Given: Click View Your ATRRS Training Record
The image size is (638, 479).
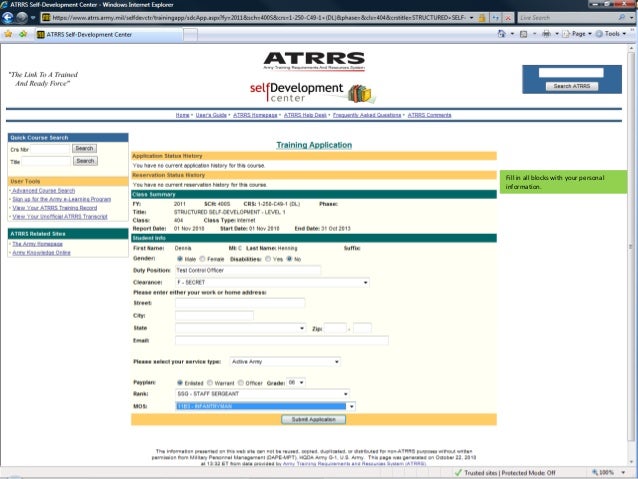Looking at the screenshot, I should coord(55,208).
